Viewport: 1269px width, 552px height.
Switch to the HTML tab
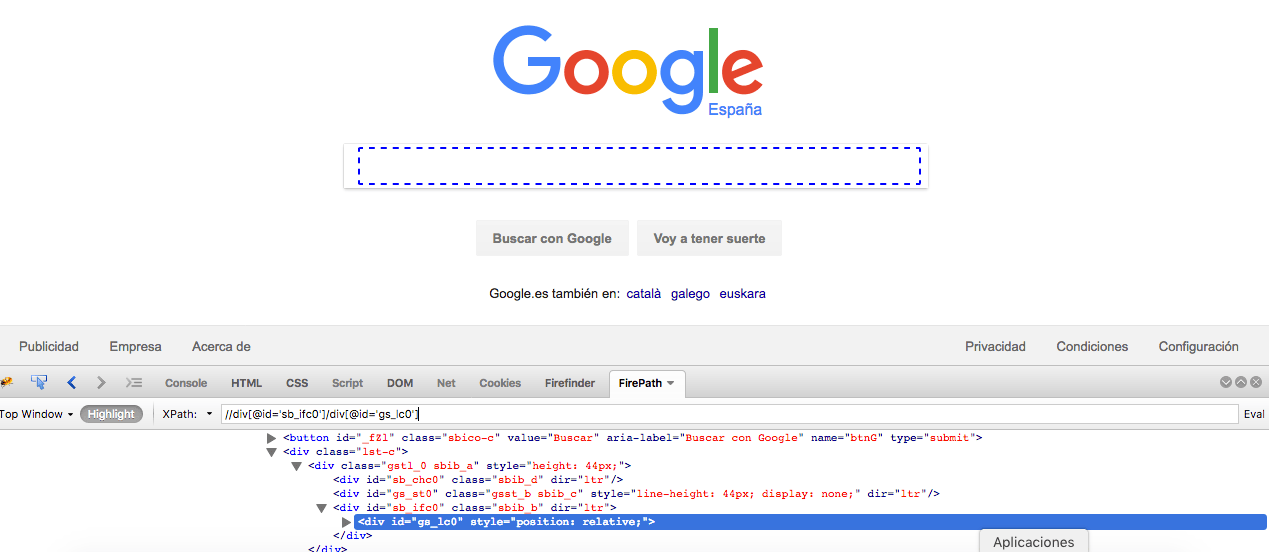pos(246,383)
